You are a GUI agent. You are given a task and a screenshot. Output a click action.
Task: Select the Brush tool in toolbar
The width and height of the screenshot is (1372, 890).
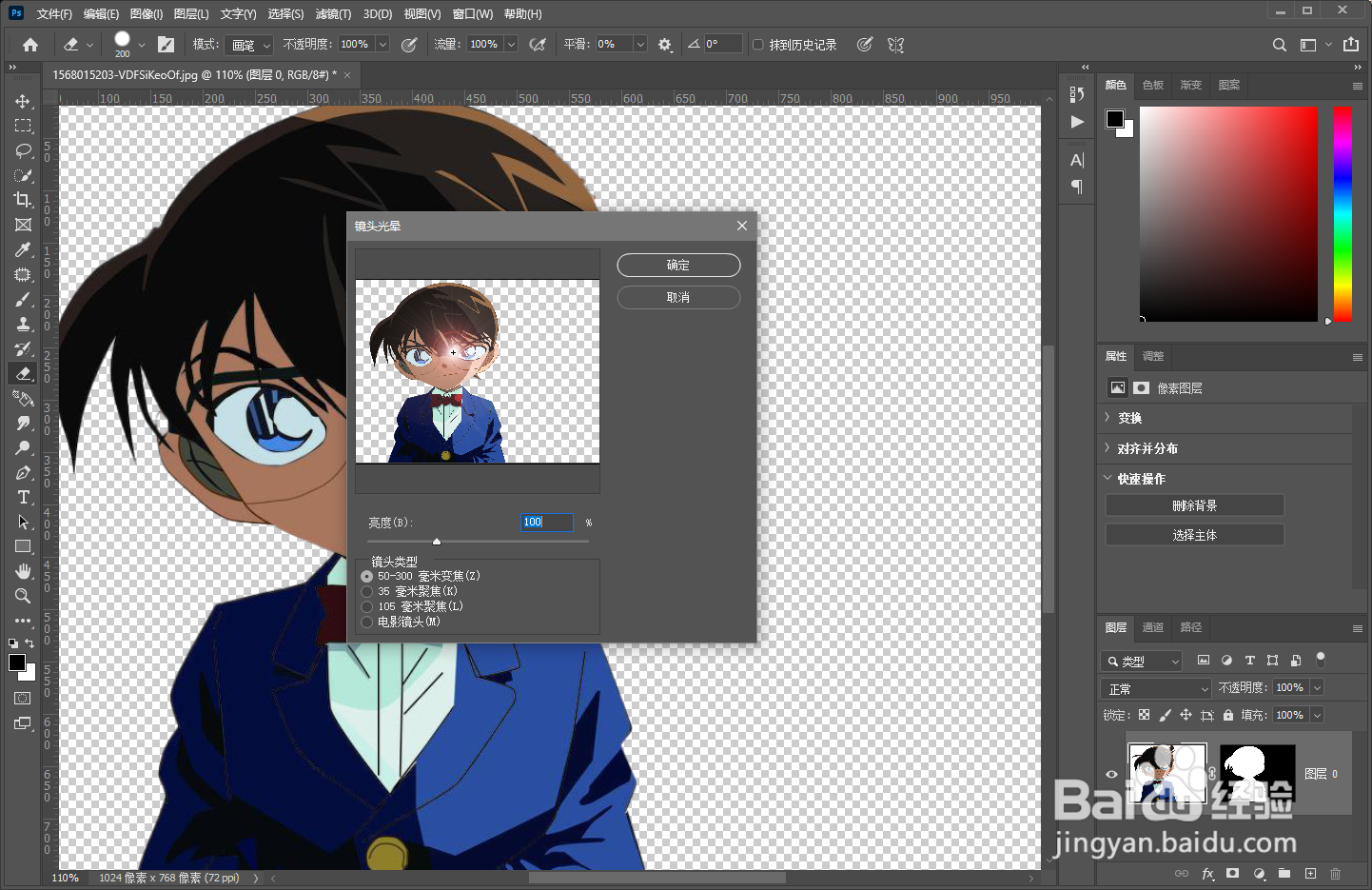[x=23, y=299]
